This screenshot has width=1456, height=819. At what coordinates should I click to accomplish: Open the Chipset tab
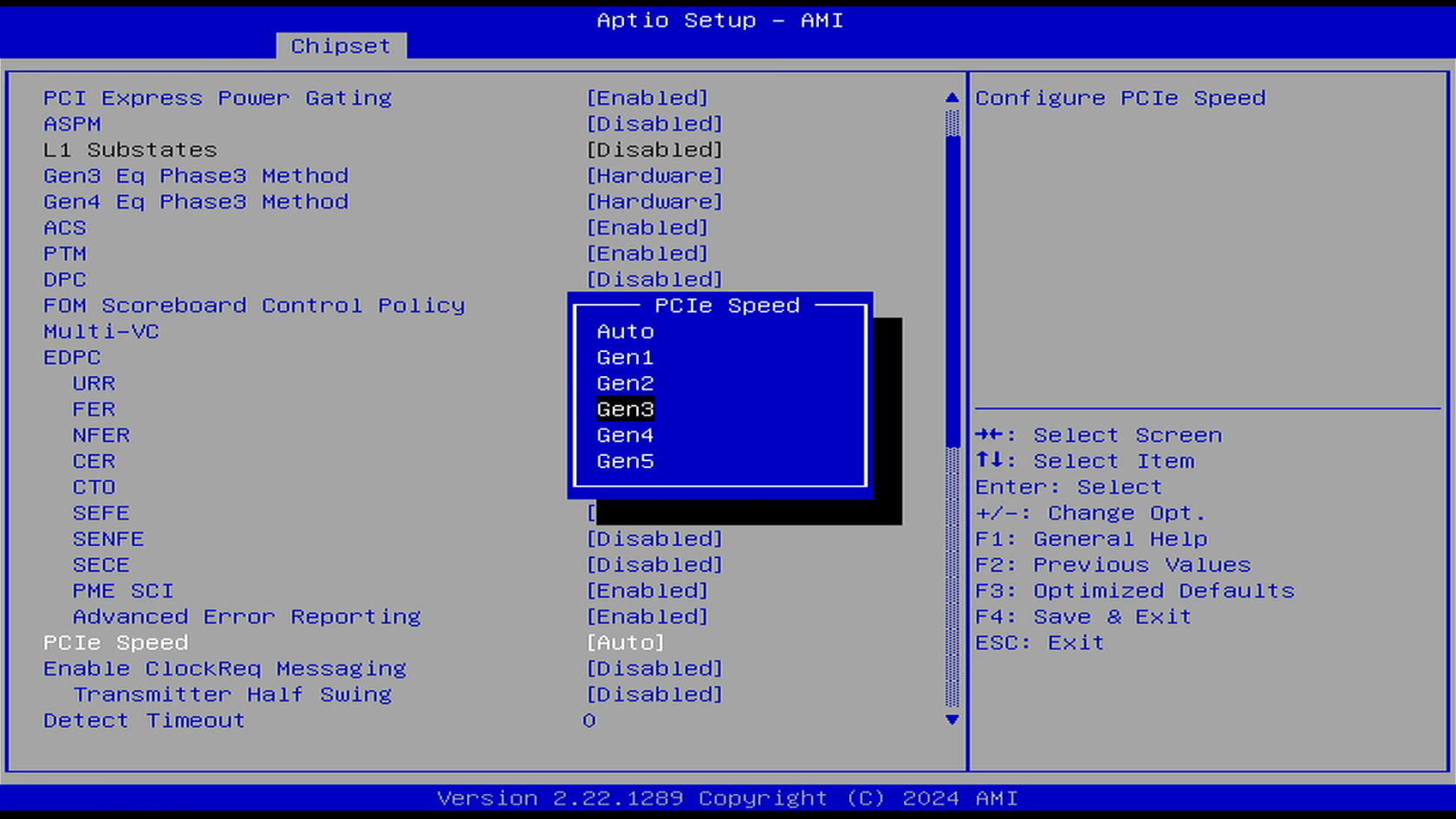pos(341,46)
